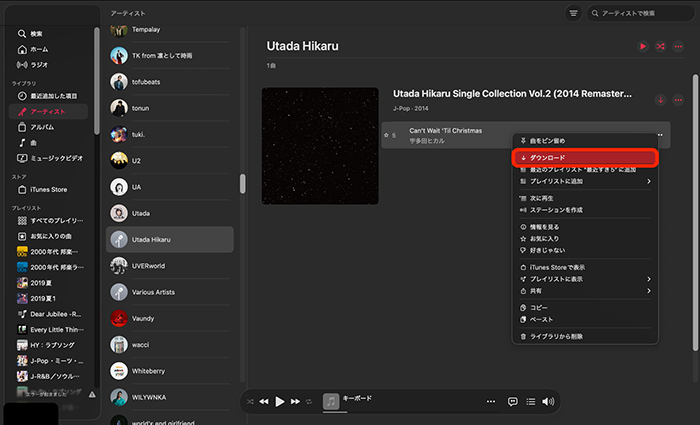The image size is (700, 425).
Task: Choose Play Next from context menu
Action: point(585,198)
